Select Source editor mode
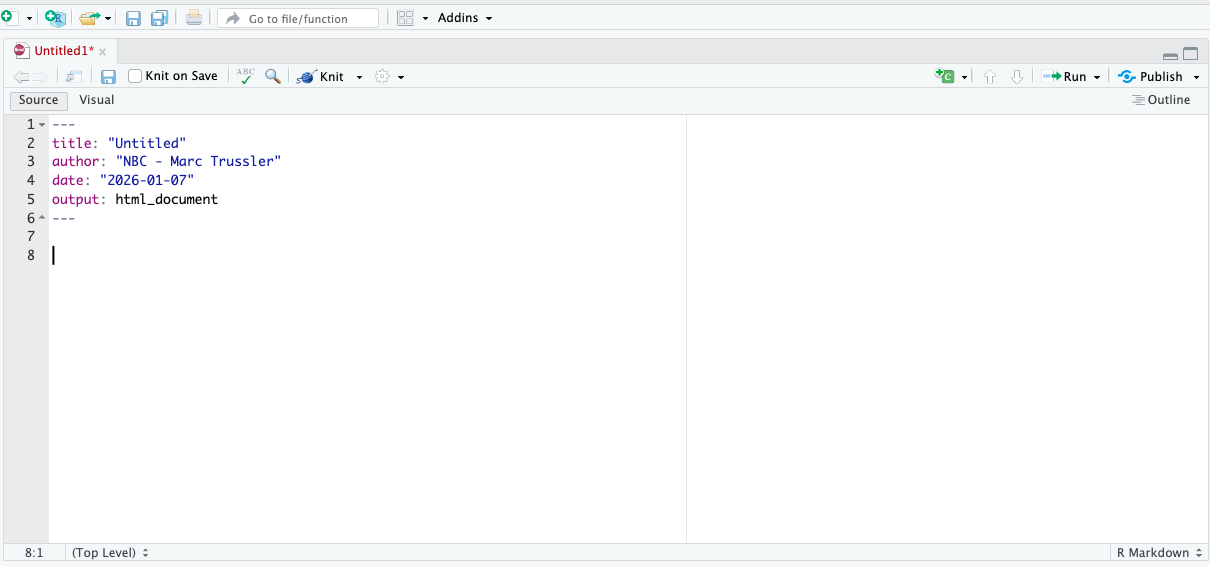This screenshot has height=566, width=1210. click(x=39, y=100)
